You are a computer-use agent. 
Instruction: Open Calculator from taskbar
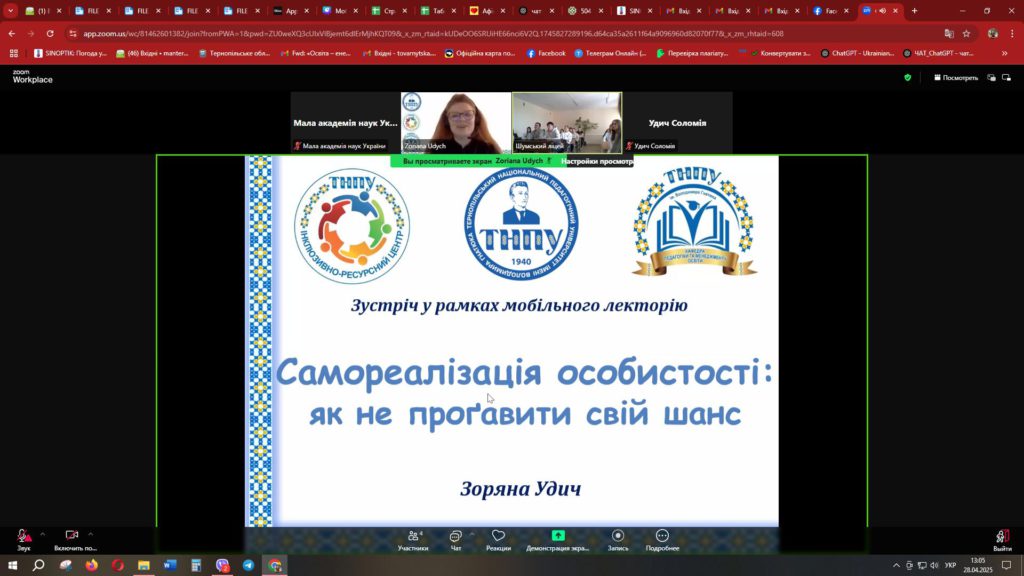click(x=196, y=565)
